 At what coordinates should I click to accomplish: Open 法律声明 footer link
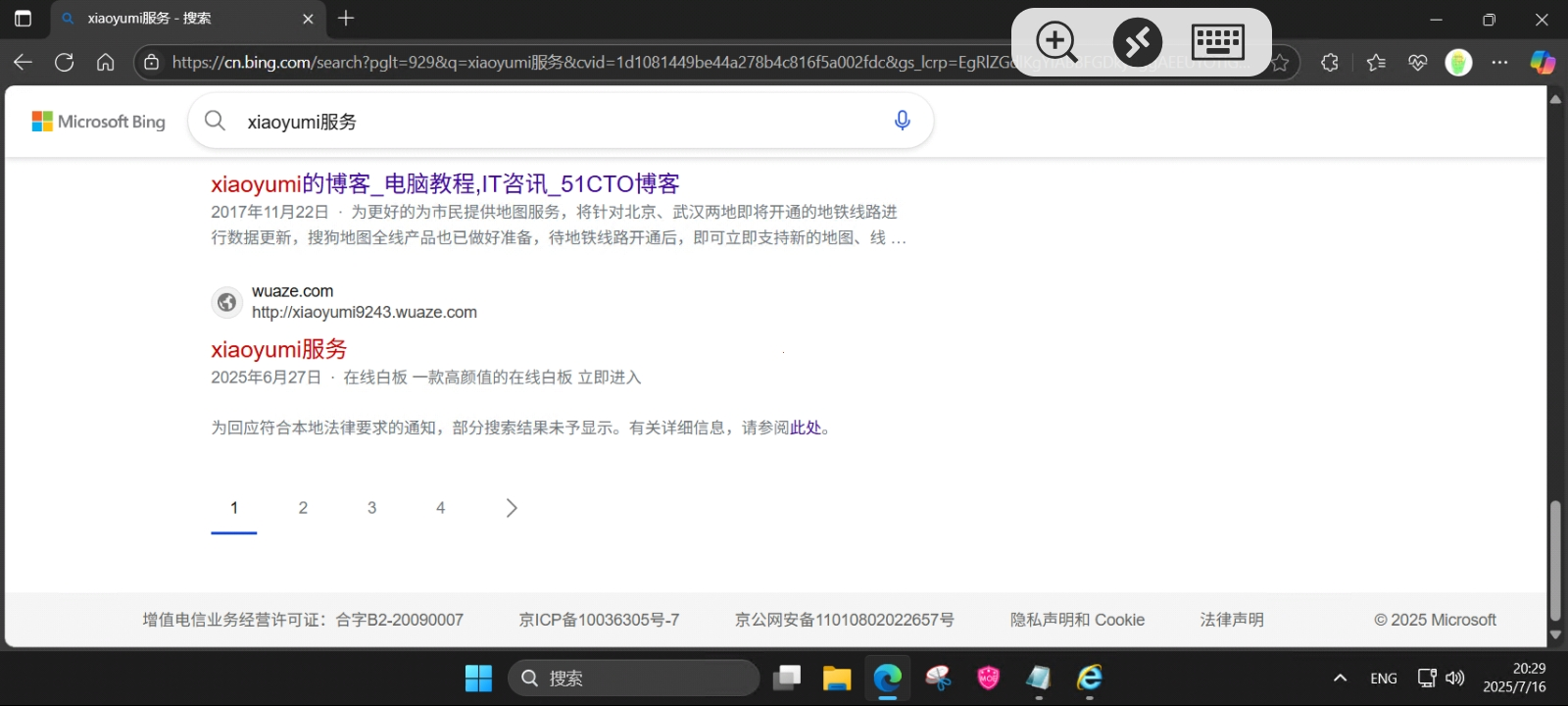(1232, 620)
